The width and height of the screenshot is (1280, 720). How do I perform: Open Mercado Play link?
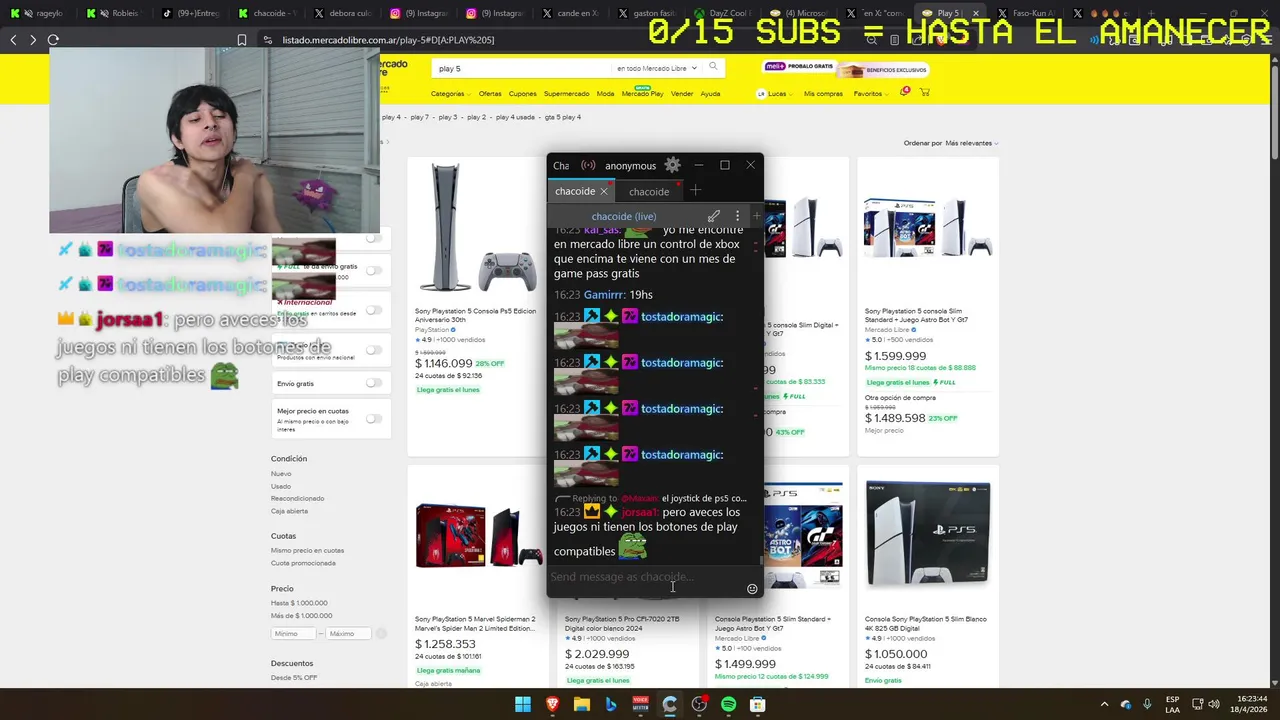(642, 94)
